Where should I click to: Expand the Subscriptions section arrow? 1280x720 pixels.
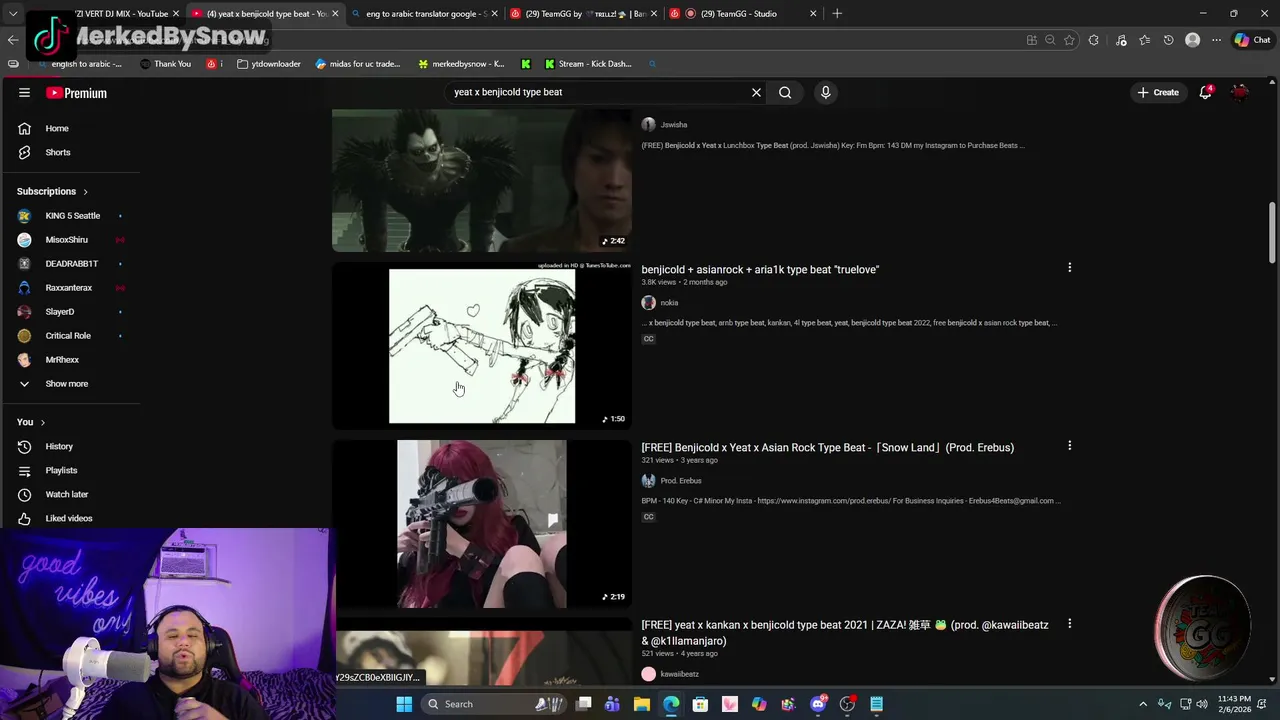pos(85,191)
